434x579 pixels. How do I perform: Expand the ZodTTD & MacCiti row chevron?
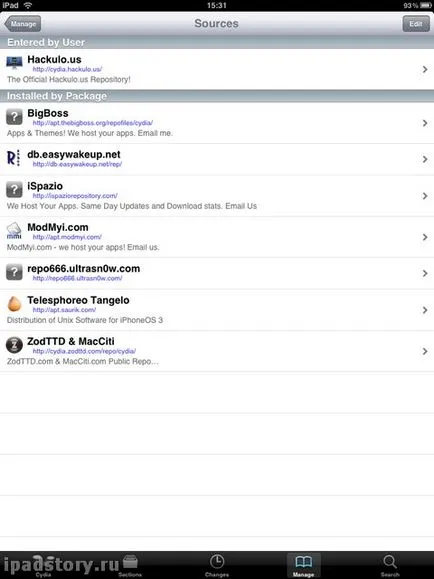click(x=425, y=351)
